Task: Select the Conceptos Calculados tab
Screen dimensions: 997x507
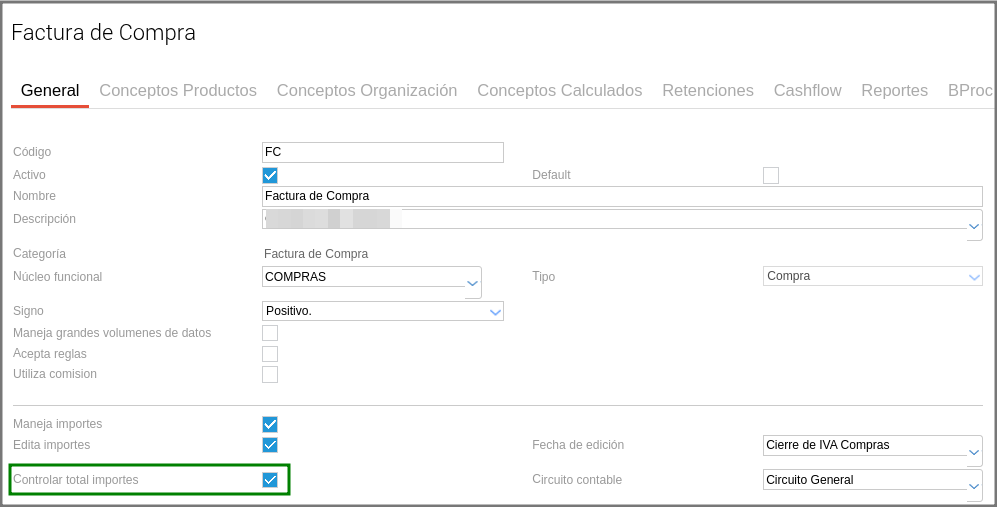Action: click(x=559, y=91)
